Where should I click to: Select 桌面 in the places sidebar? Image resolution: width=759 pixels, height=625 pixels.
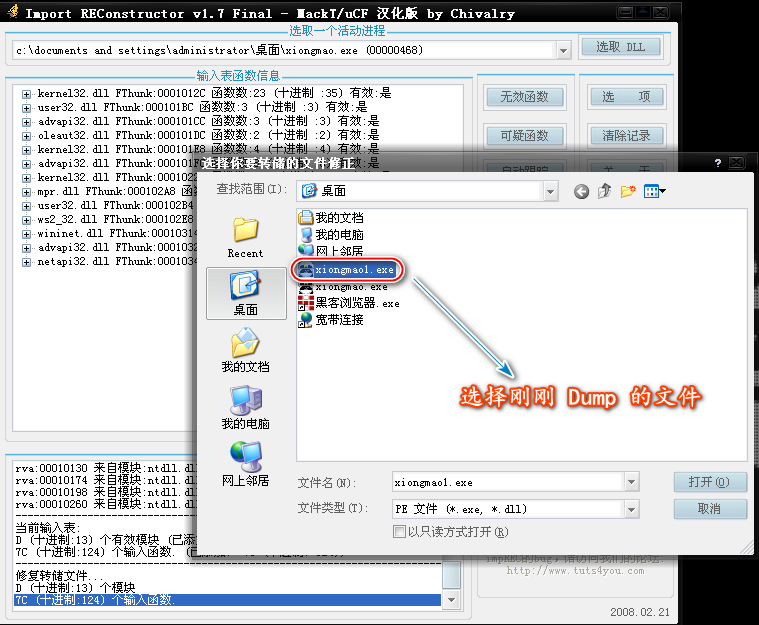pyautogui.click(x=246, y=293)
